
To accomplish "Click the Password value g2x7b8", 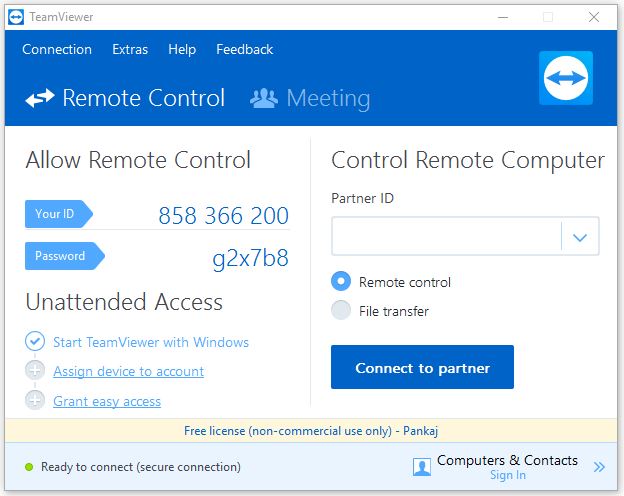I will 250,259.
